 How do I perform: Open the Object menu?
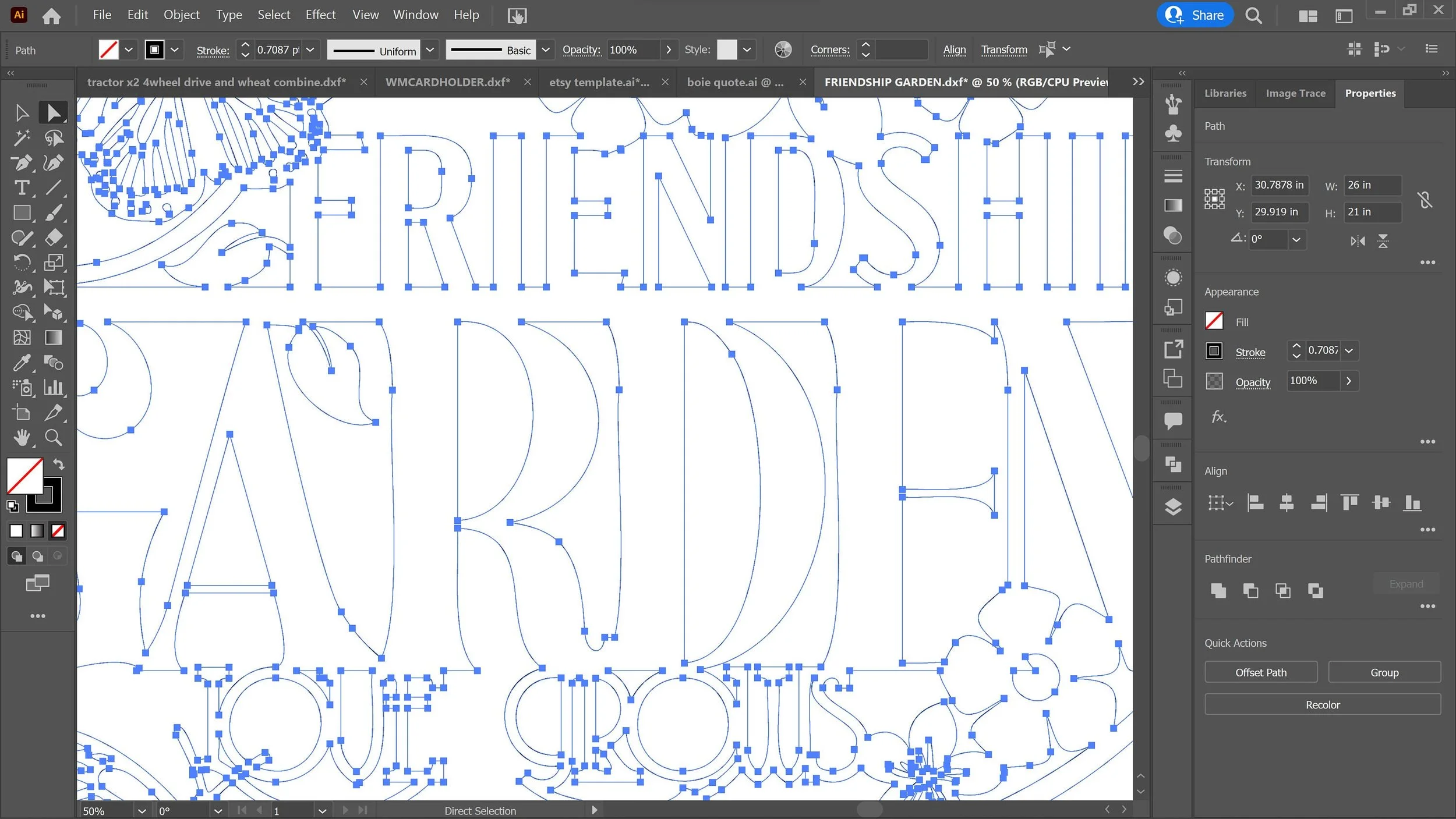point(181,15)
